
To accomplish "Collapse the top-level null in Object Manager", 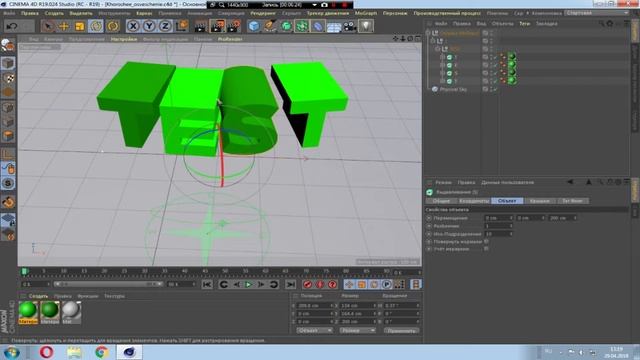I will pos(428,33).
